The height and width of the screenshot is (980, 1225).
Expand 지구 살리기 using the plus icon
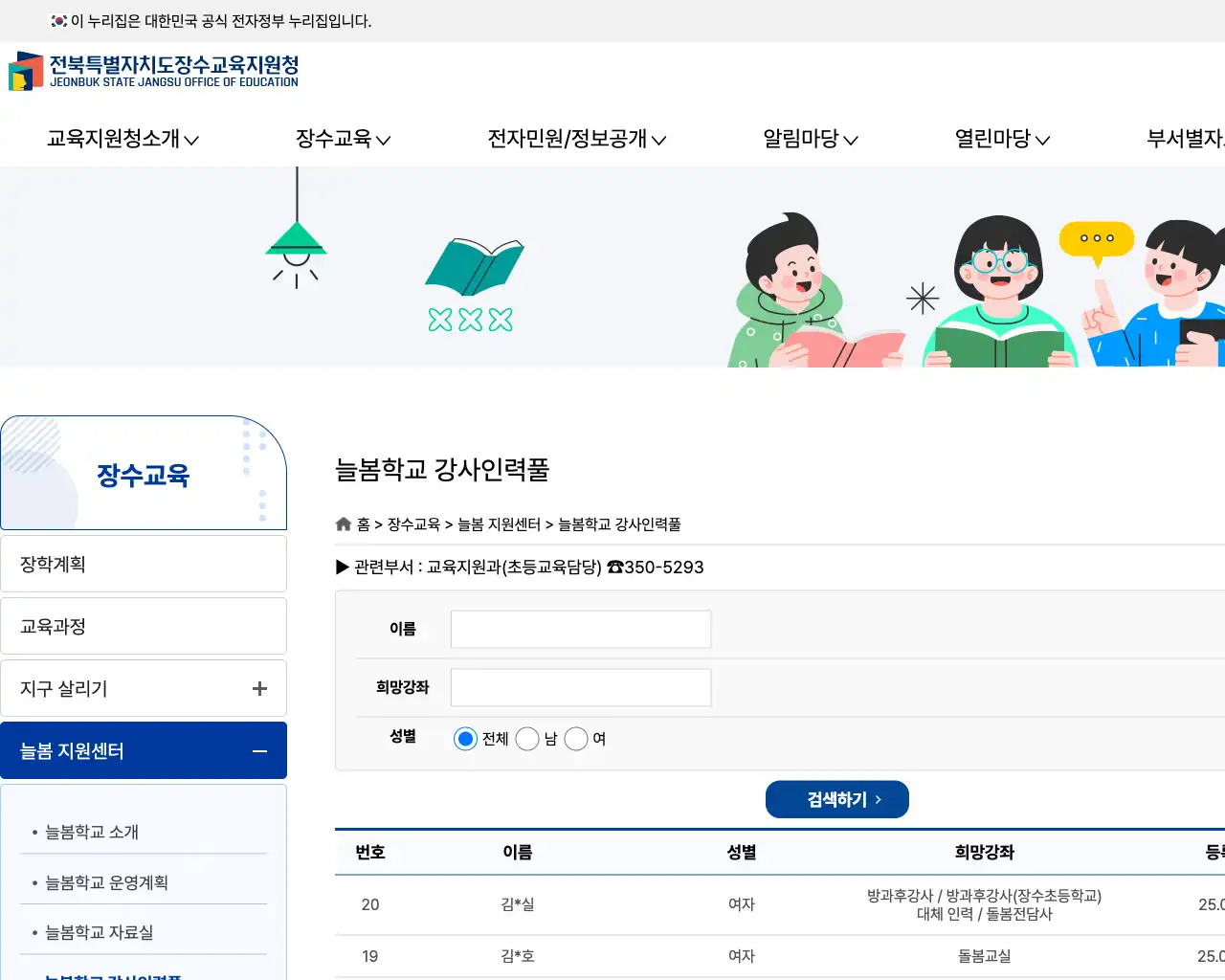click(258, 688)
